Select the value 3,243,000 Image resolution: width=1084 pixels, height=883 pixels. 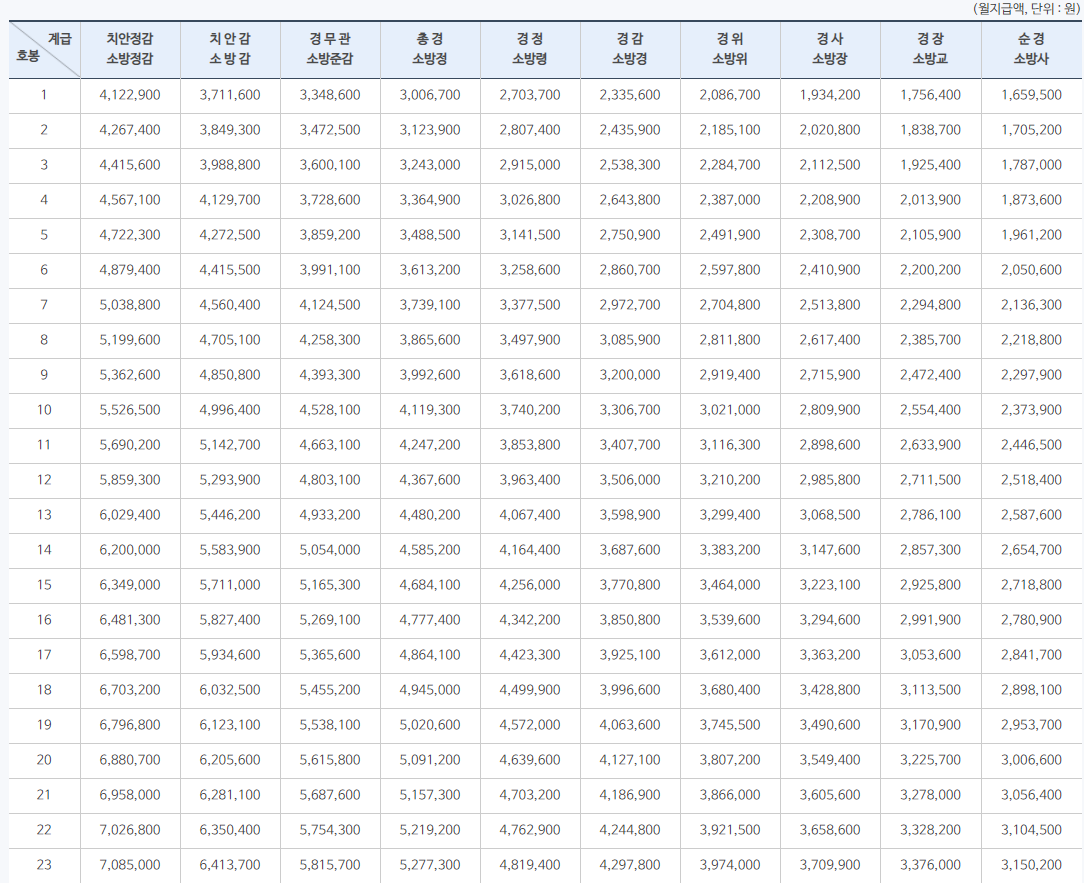pos(430,165)
